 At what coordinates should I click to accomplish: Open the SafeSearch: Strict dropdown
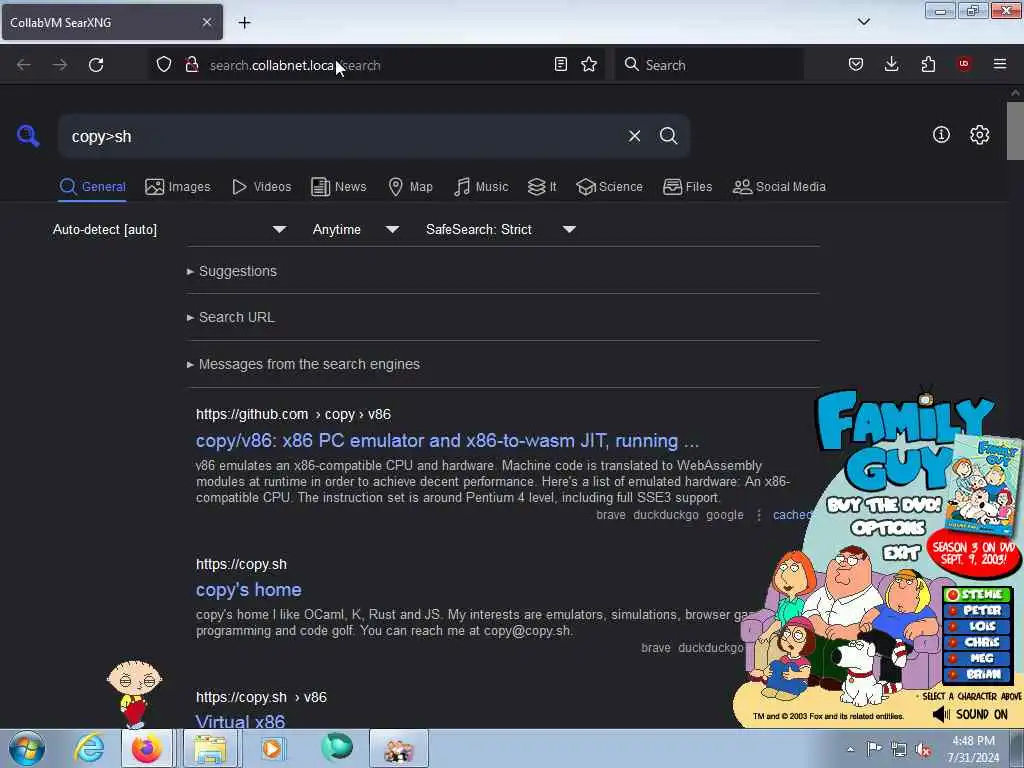pyautogui.click(x=500, y=229)
